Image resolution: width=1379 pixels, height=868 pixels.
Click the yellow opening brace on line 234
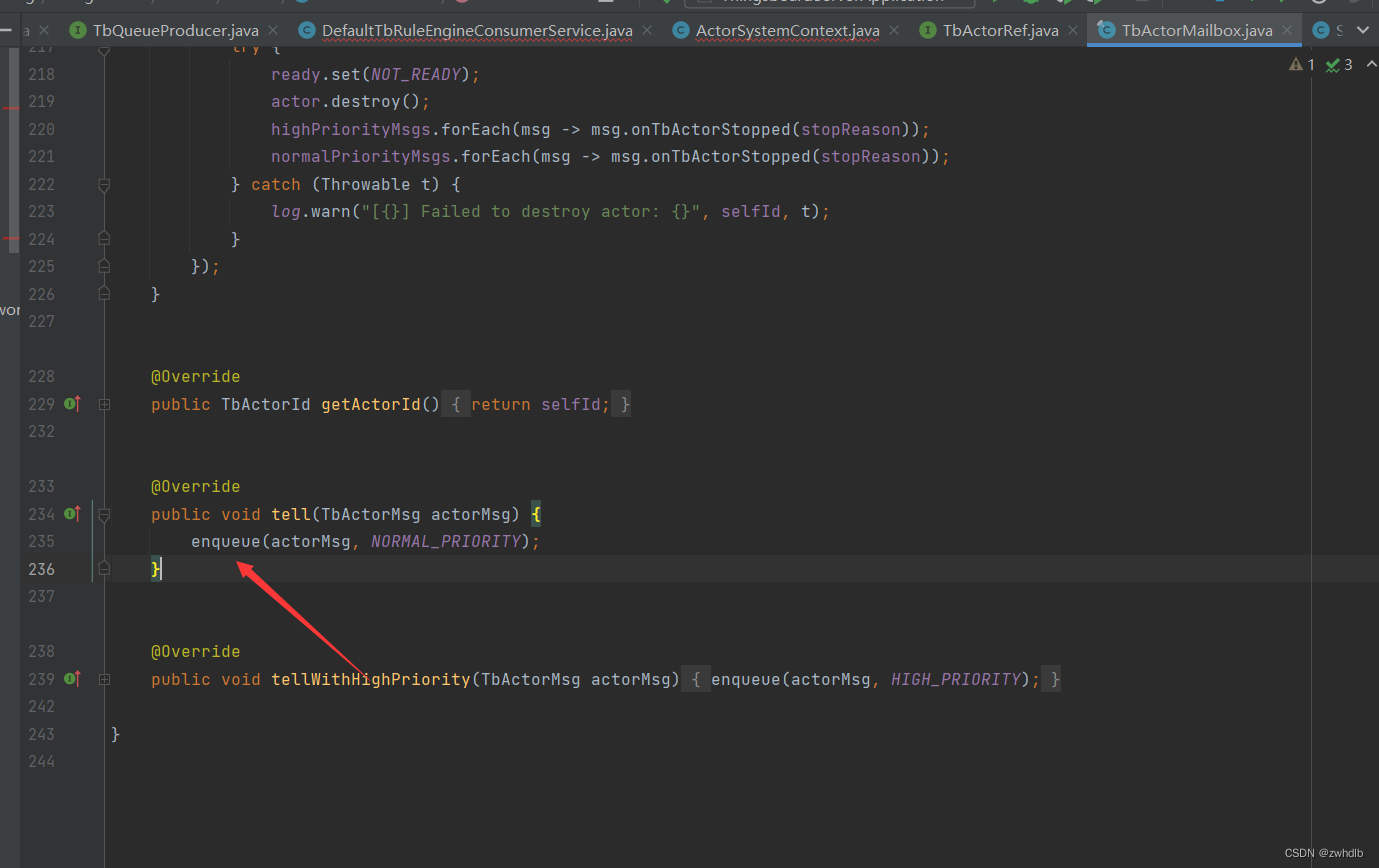pyautogui.click(x=536, y=514)
